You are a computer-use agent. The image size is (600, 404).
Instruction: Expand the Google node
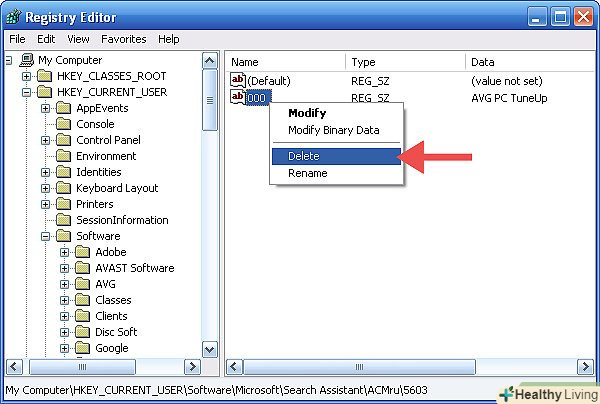pos(64,349)
